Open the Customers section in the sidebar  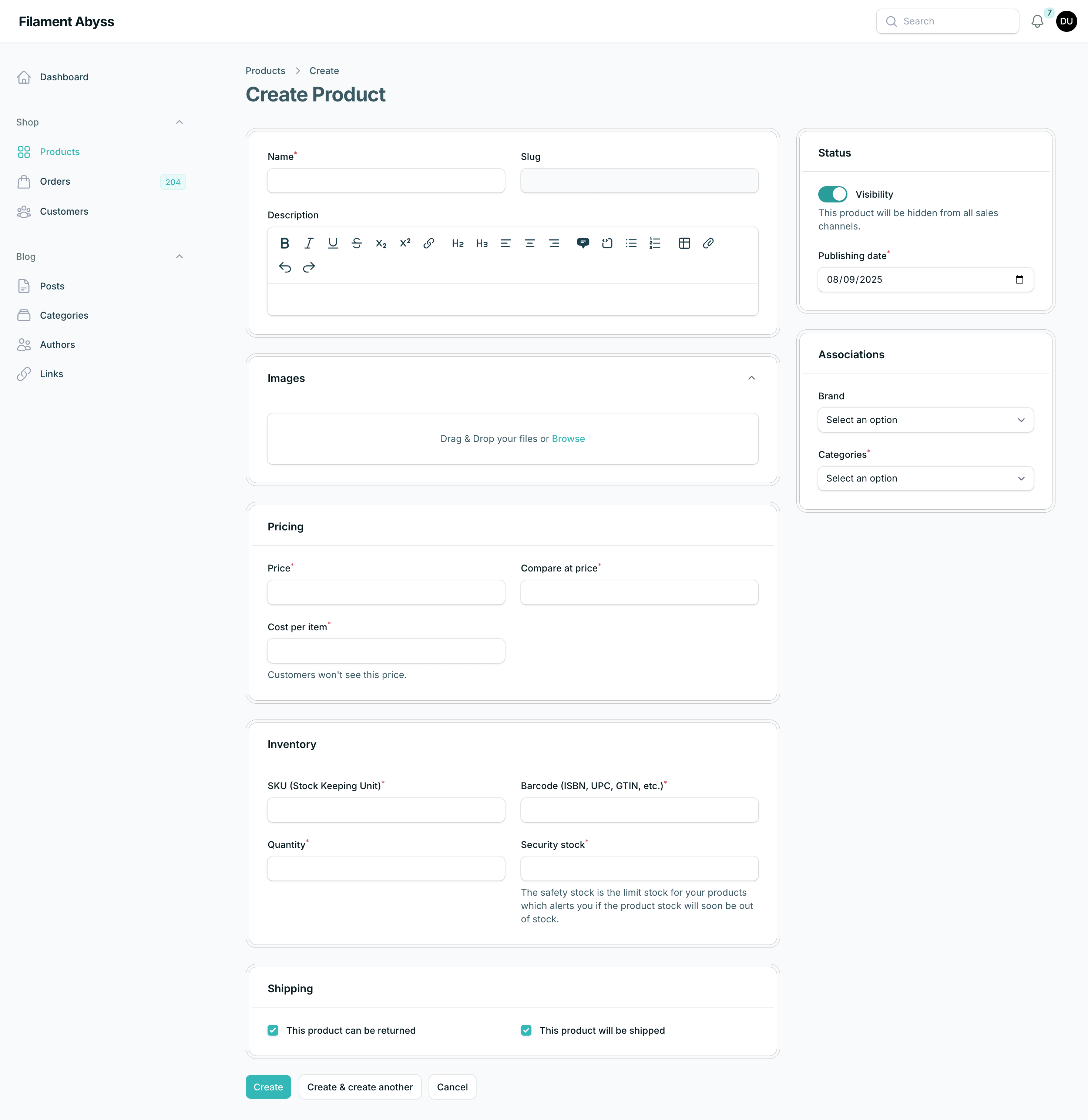[x=63, y=211]
